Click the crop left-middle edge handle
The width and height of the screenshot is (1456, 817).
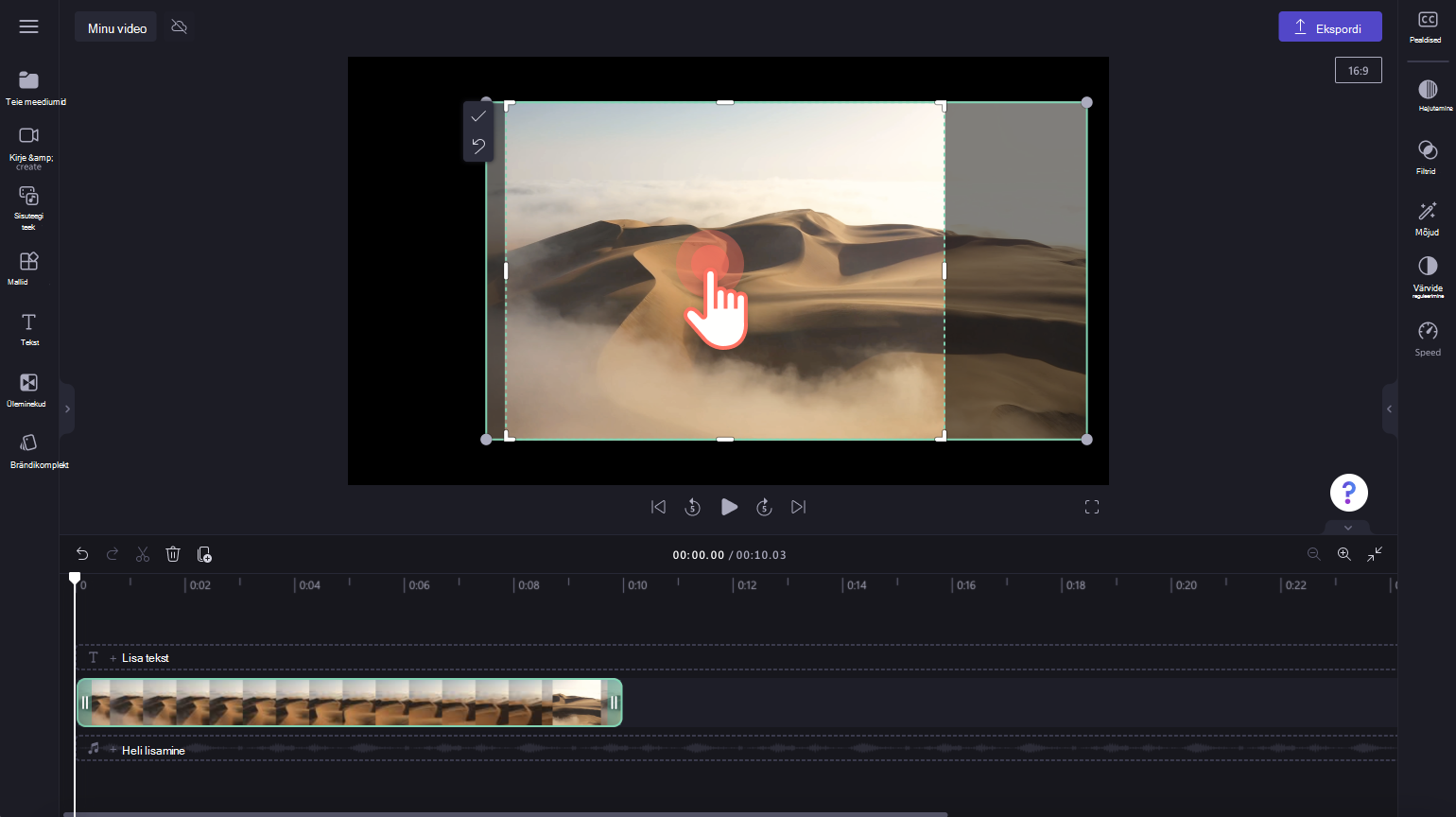(x=506, y=270)
